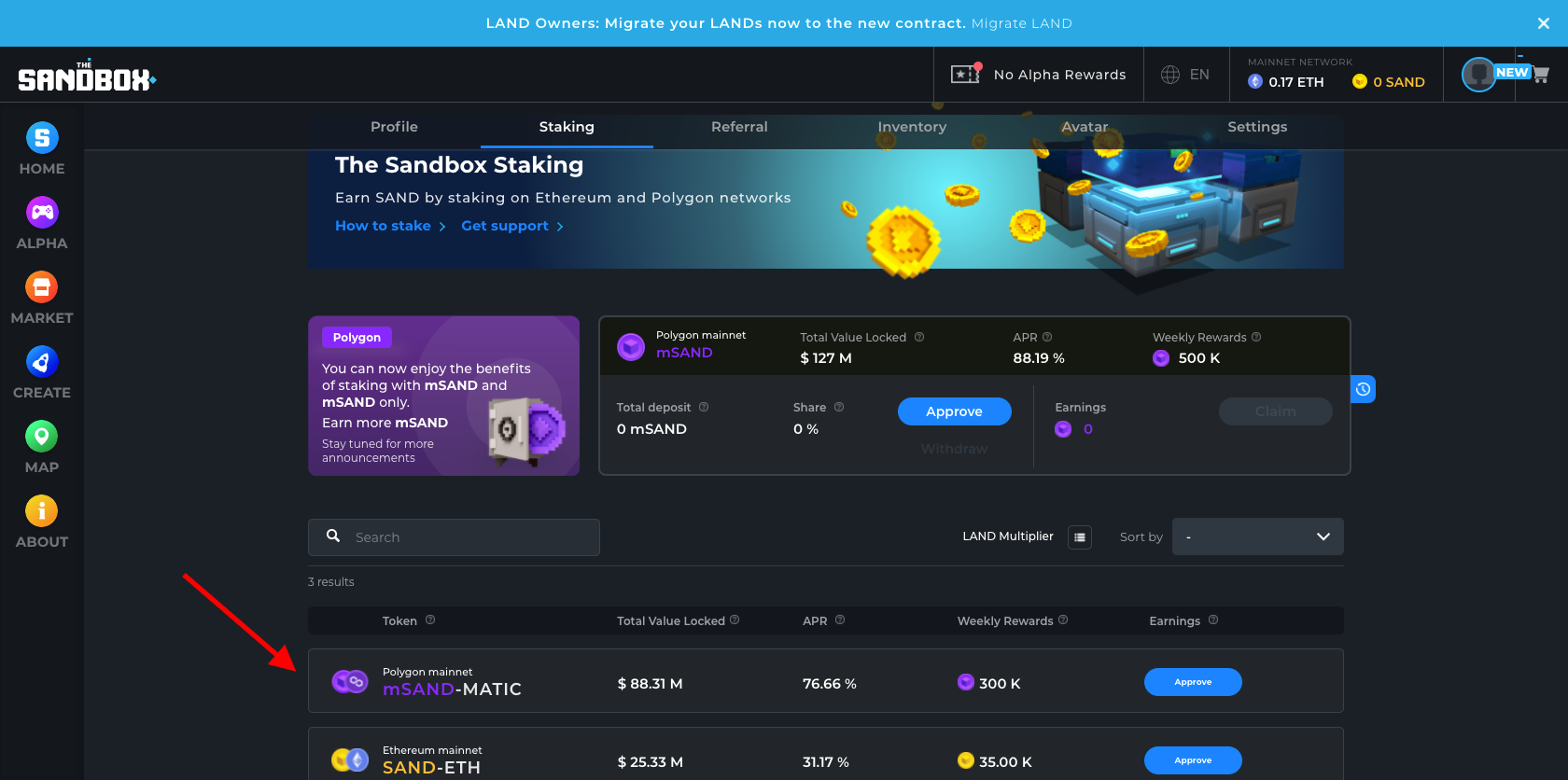
Task: Click the APR column header
Action: click(x=815, y=620)
